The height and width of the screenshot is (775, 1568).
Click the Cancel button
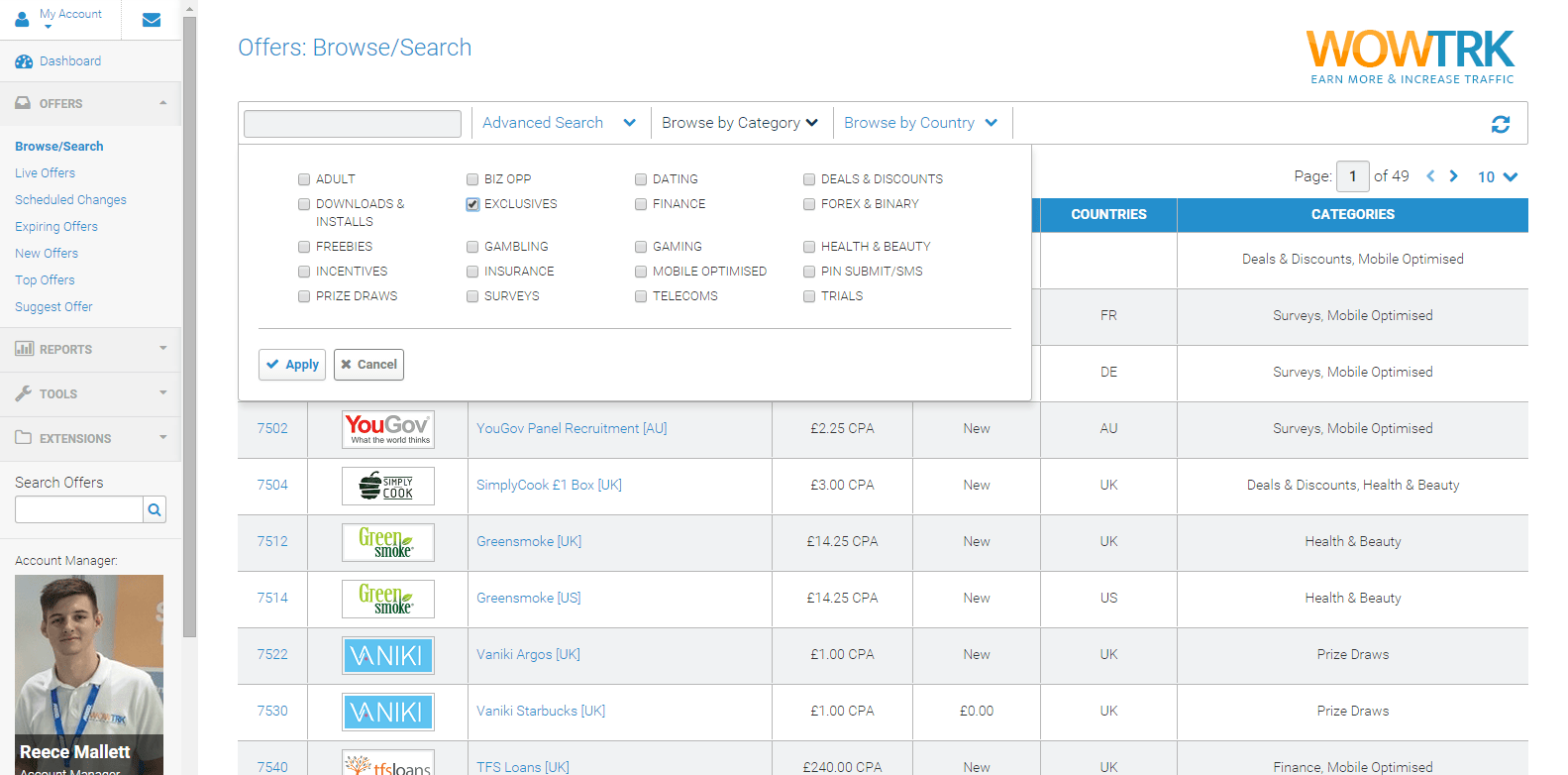(368, 365)
